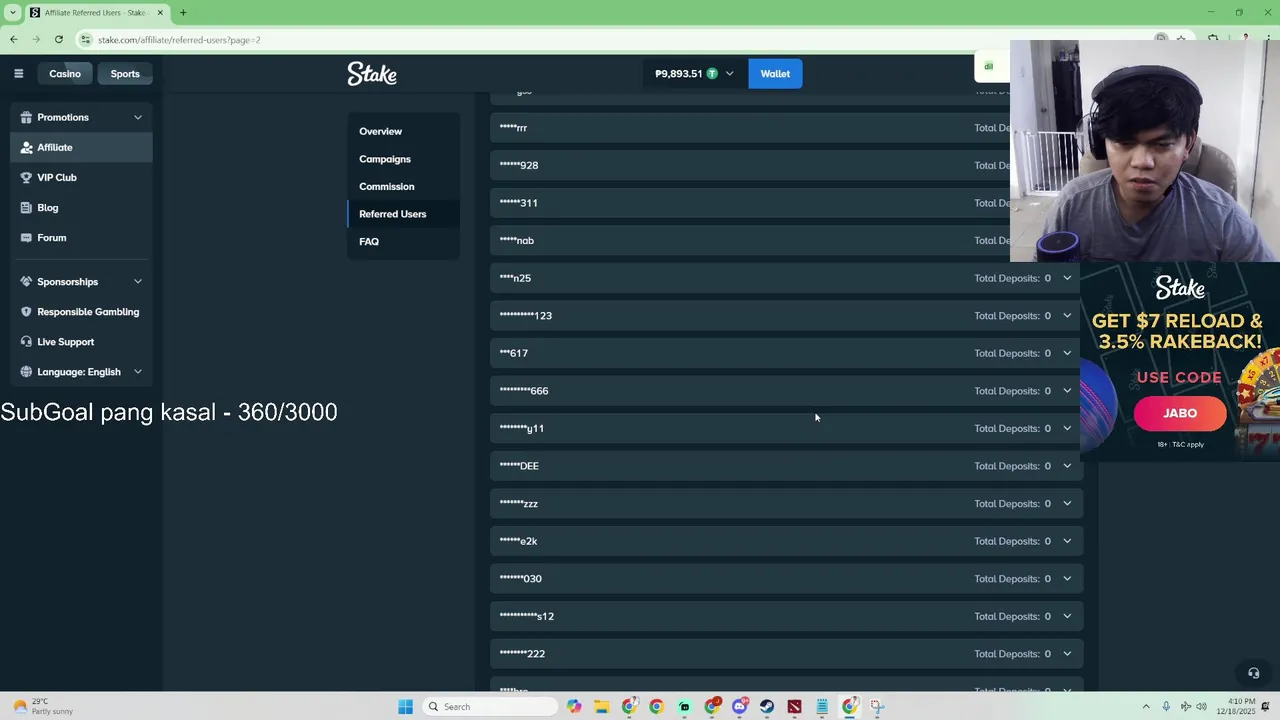
Task: Switch to the Sports section
Action: click(125, 73)
